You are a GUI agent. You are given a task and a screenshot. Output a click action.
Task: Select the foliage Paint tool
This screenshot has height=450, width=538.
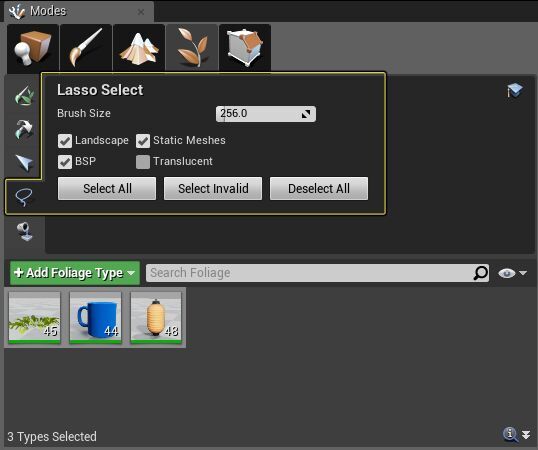coord(24,95)
